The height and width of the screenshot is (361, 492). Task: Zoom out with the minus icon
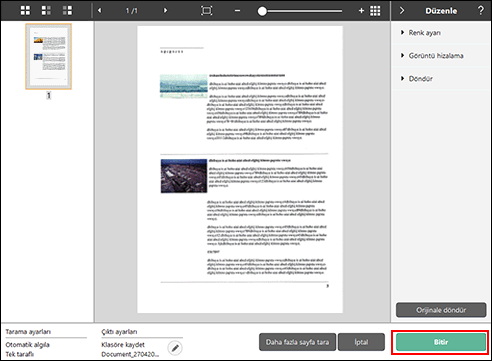pos(237,11)
